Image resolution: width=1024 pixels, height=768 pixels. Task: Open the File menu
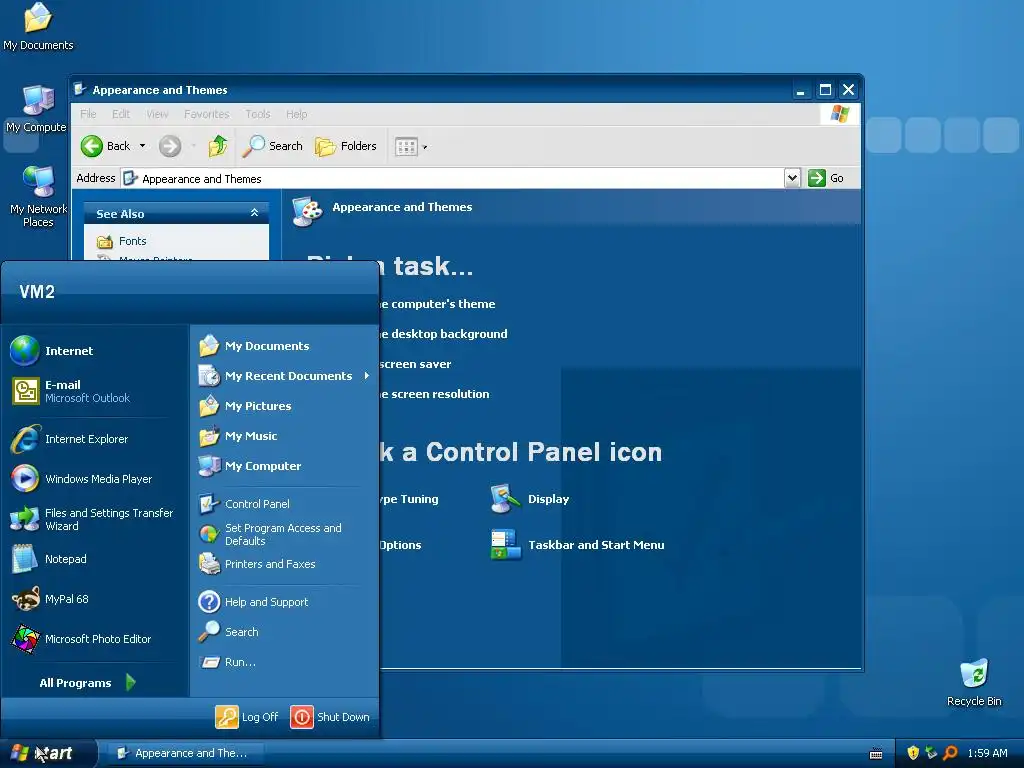click(x=88, y=114)
